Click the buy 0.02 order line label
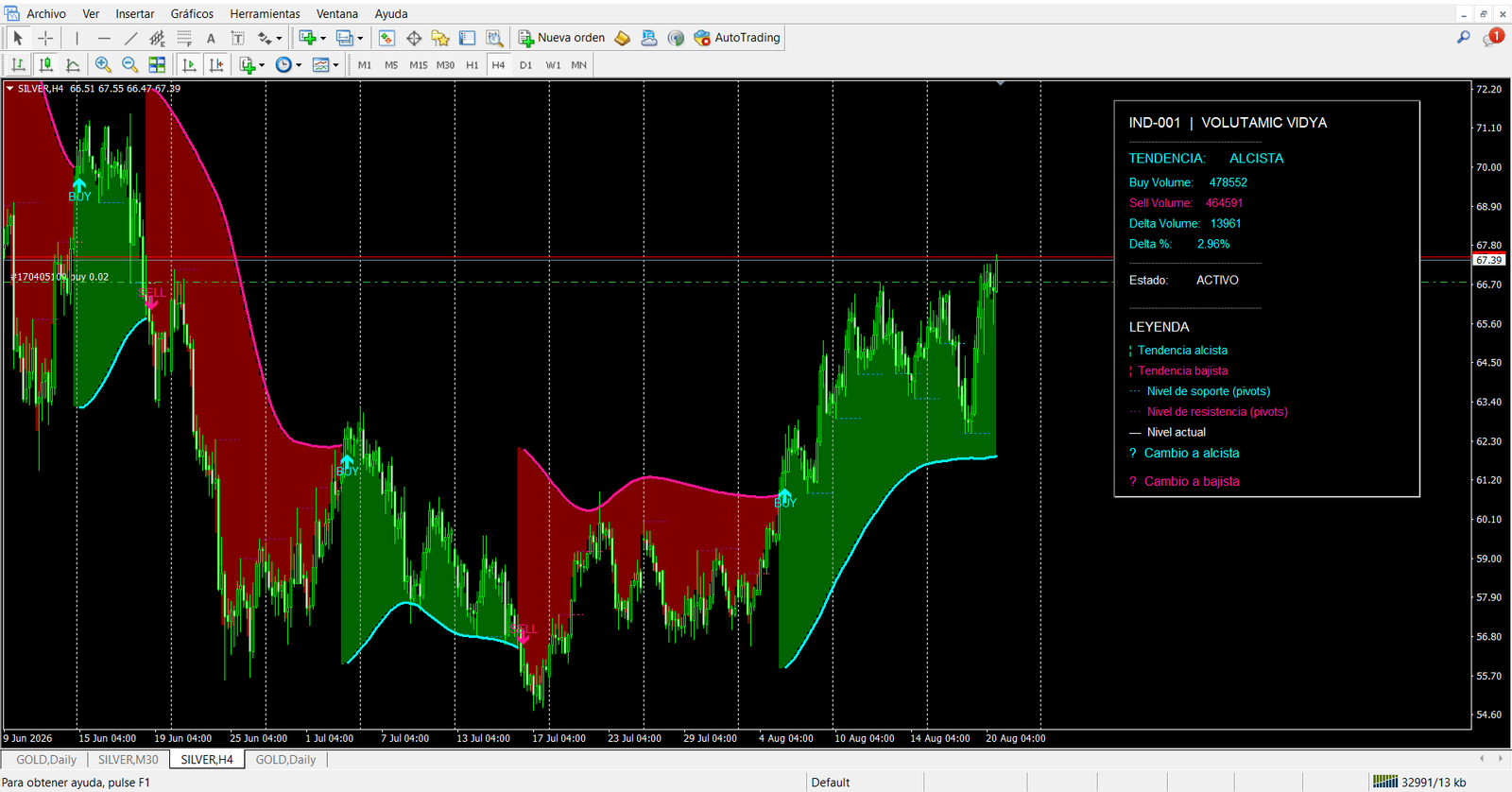The width and height of the screenshot is (1512, 792). pos(60,277)
